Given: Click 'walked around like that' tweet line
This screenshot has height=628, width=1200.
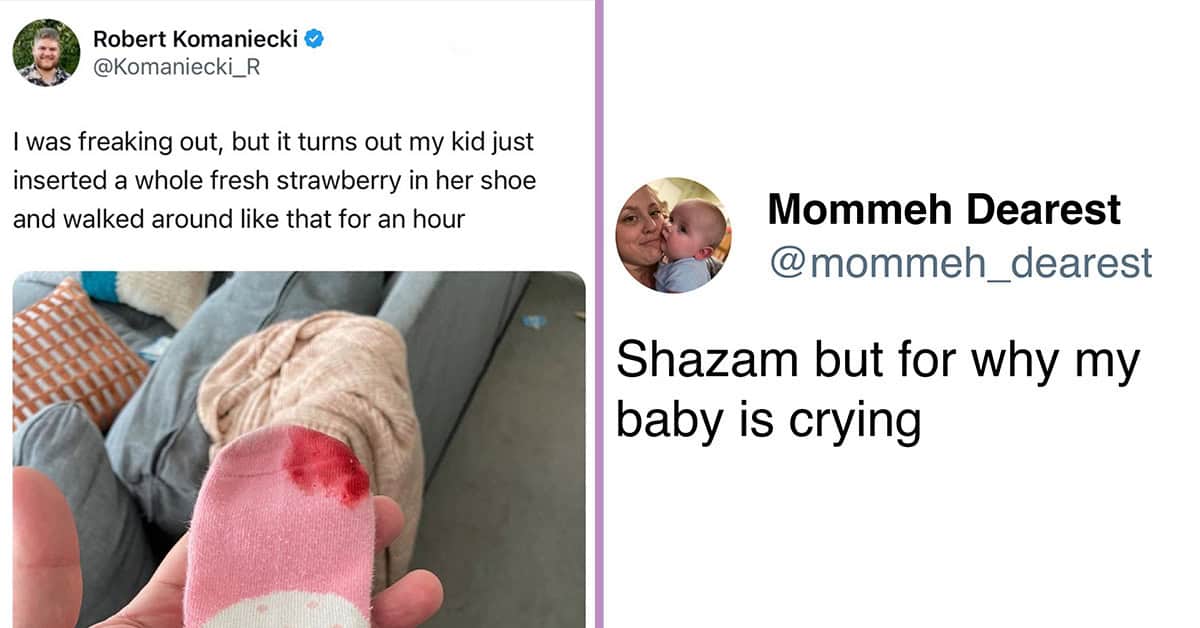Looking at the screenshot, I should [x=239, y=218].
